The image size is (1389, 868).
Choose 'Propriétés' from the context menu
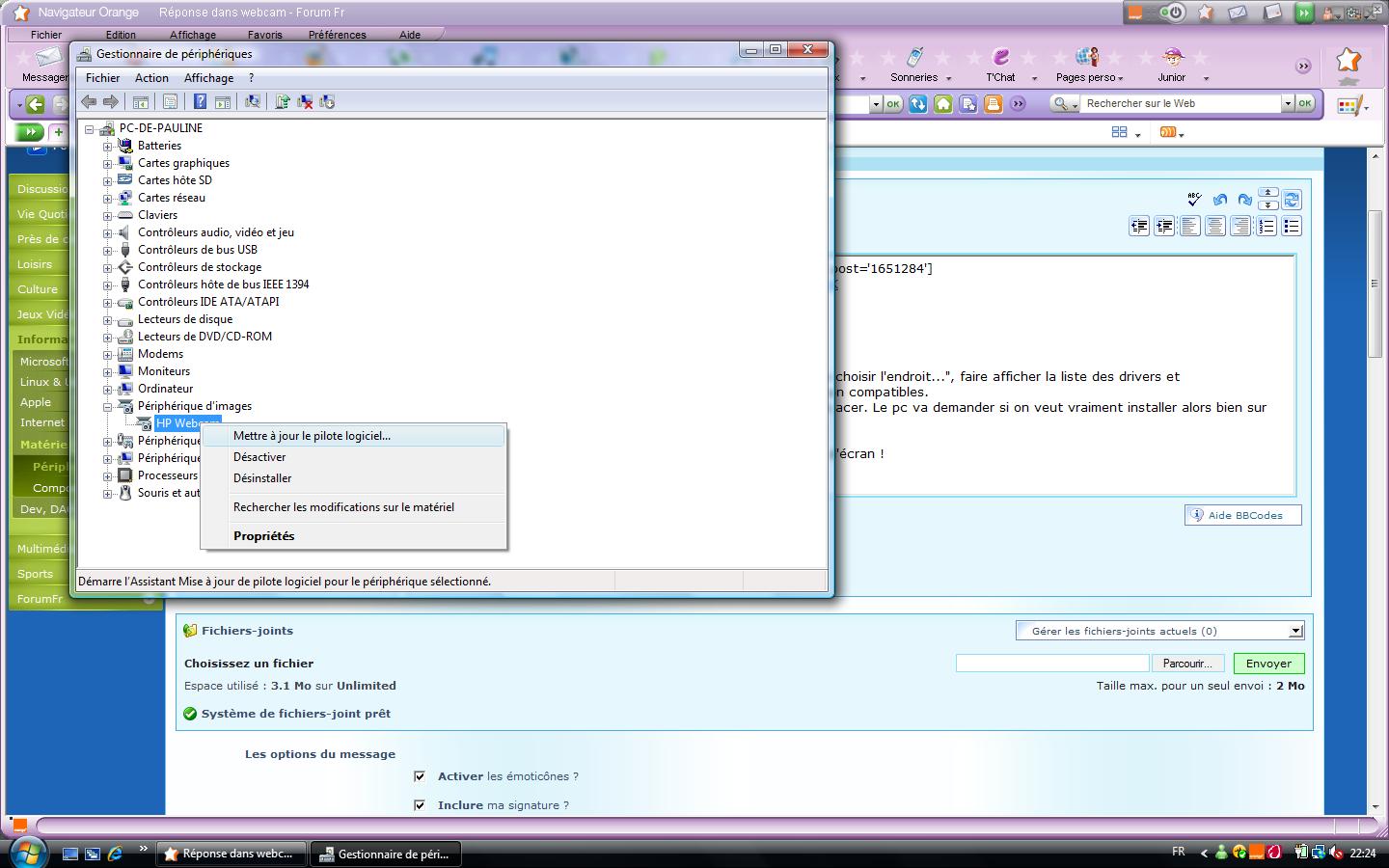pyautogui.click(x=263, y=536)
